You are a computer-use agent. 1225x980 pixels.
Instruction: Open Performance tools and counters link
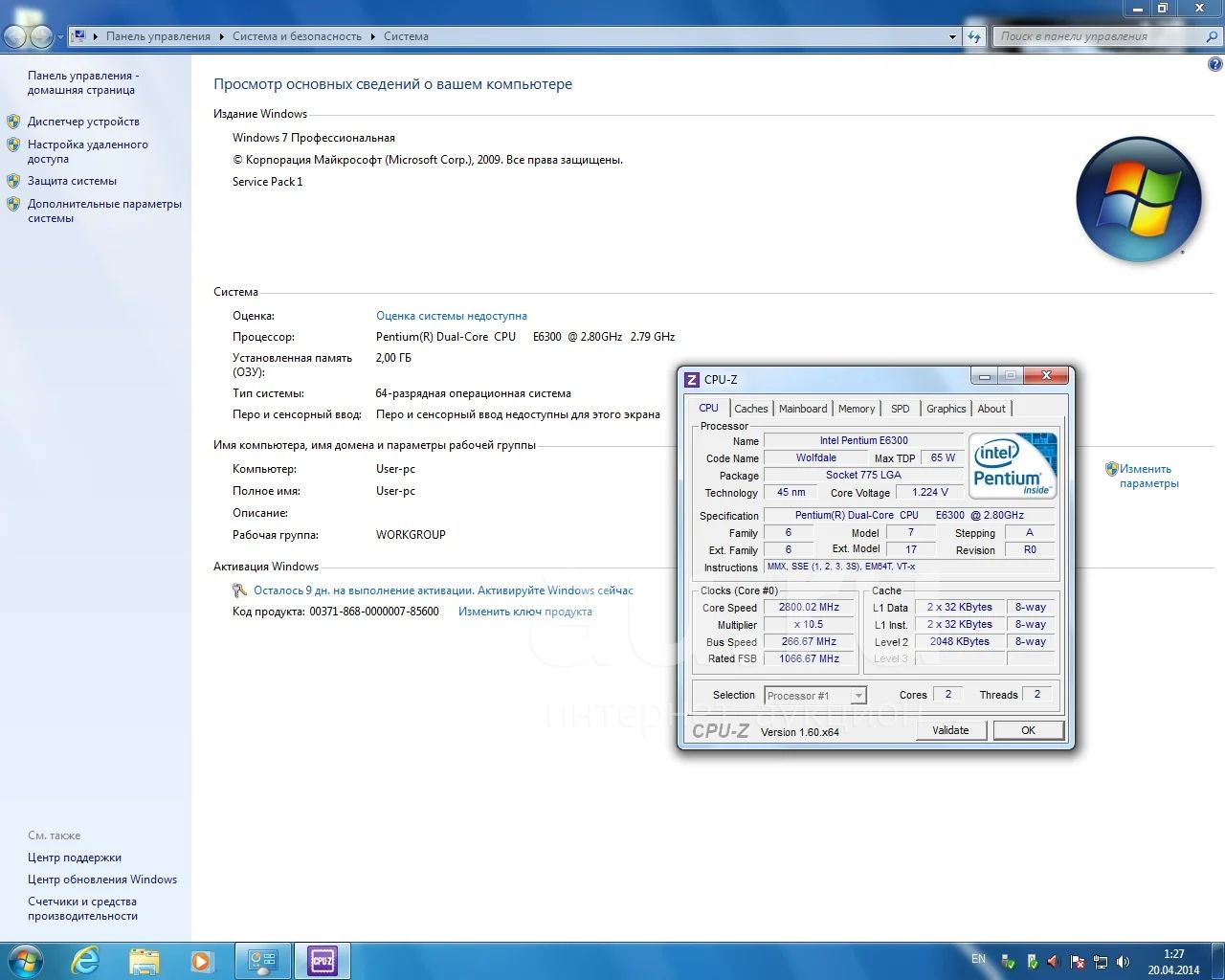click(82, 908)
